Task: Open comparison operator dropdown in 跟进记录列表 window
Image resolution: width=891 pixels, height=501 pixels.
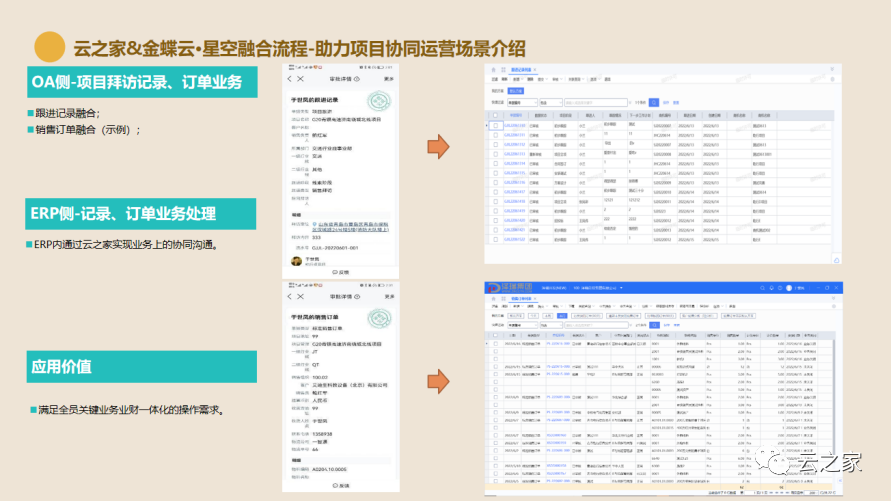Action: tap(551, 103)
